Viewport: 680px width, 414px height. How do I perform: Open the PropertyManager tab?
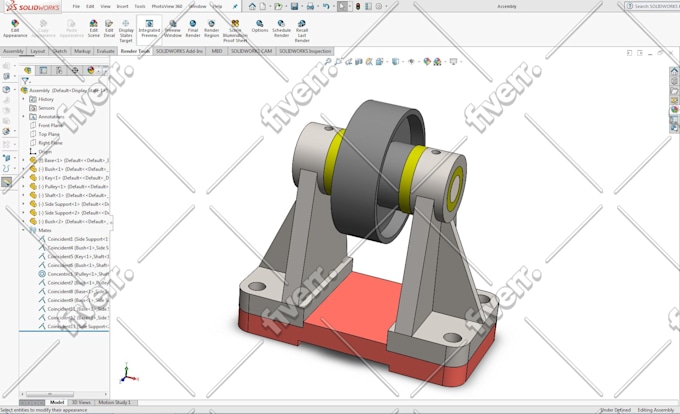click(43, 70)
